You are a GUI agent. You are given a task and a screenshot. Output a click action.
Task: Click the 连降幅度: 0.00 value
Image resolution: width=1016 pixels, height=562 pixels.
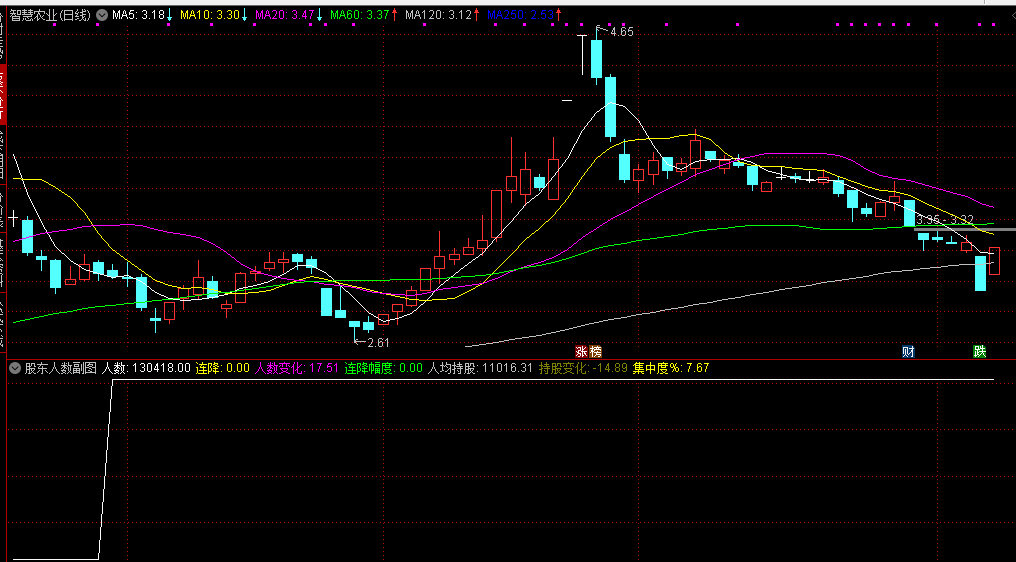(x=384, y=368)
